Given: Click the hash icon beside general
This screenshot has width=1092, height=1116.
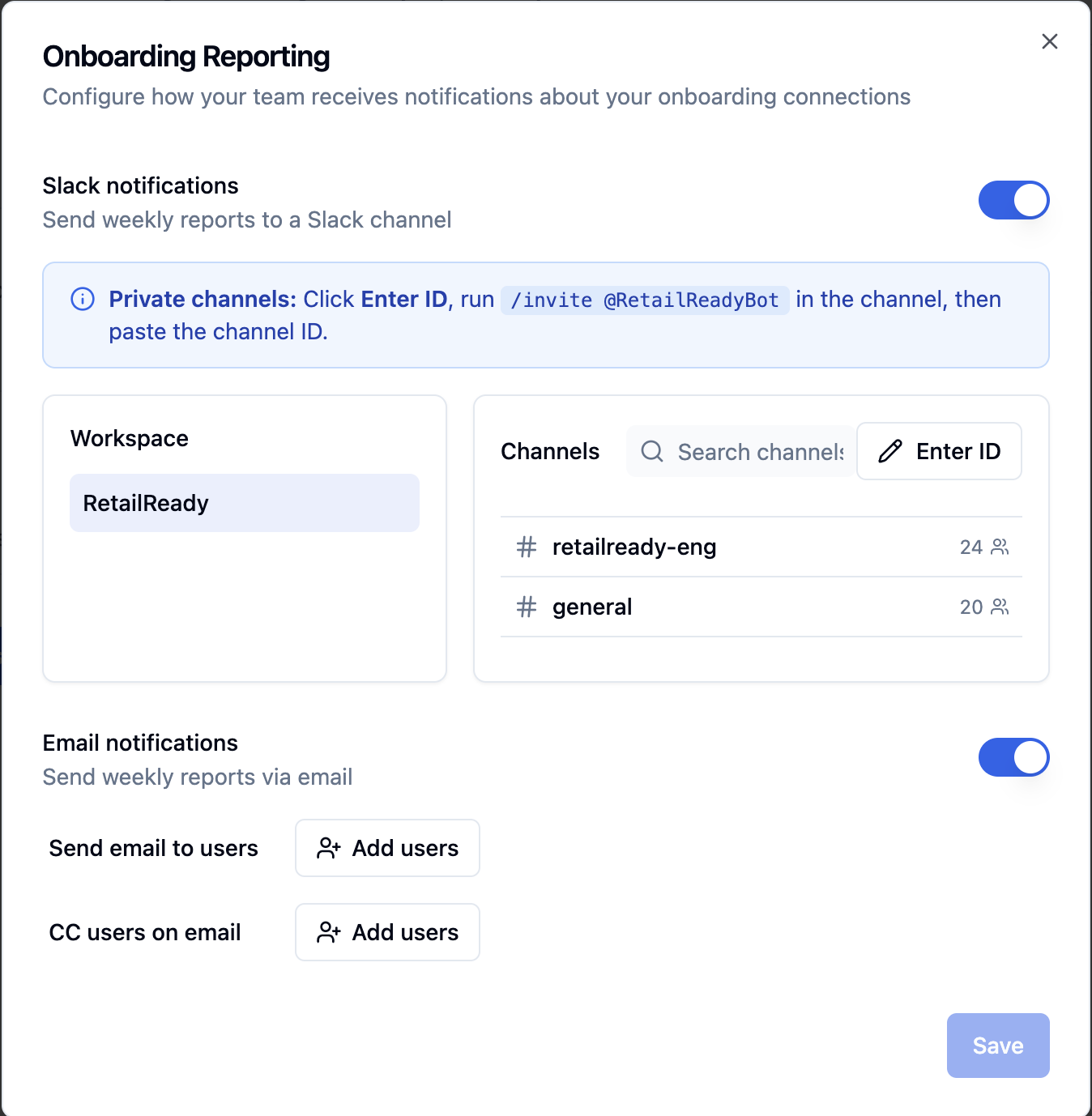Looking at the screenshot, I should pos(527,607).
